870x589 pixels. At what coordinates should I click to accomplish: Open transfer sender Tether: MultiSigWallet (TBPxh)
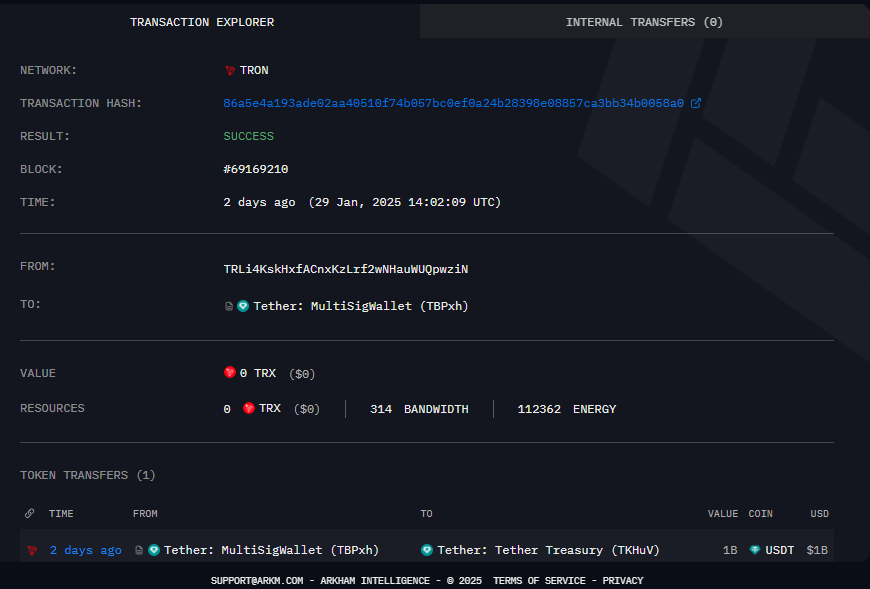point(271,550)
